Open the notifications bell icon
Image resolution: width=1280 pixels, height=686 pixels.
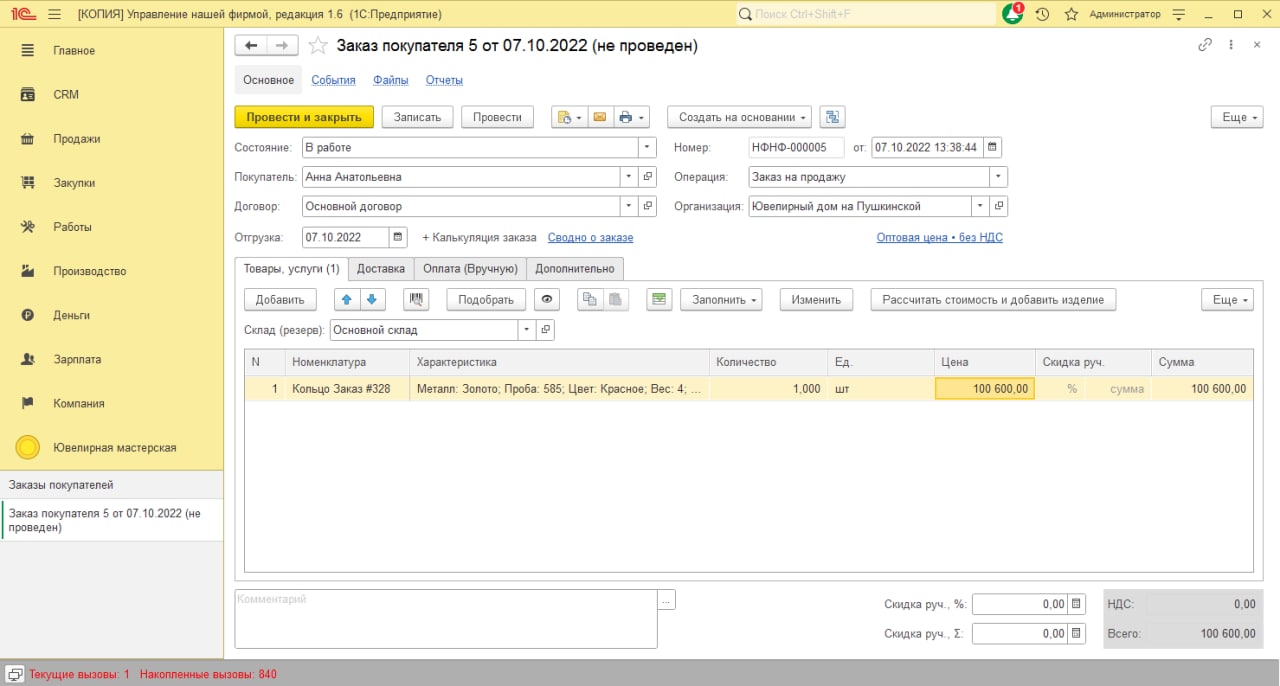(x=1012, y=14)
